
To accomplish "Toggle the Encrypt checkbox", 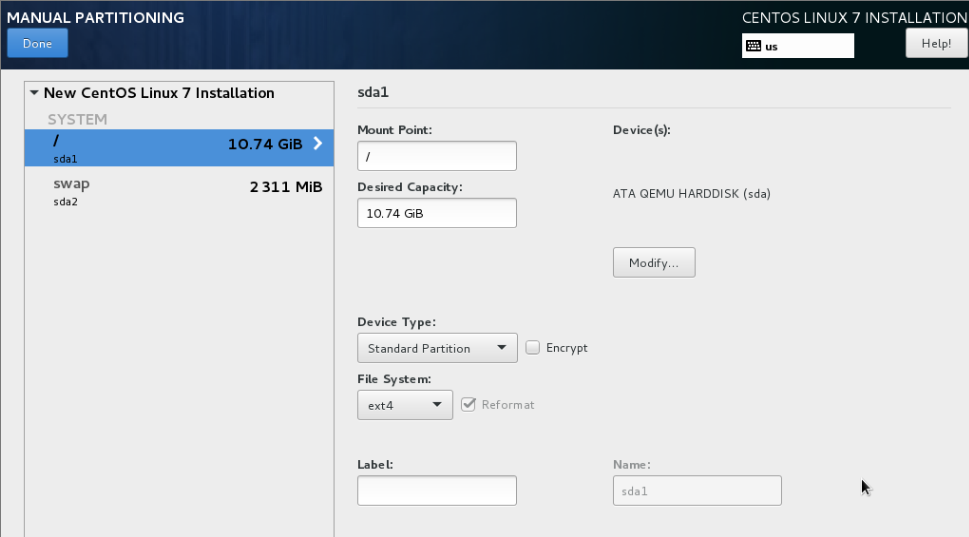I will (533, 348).
